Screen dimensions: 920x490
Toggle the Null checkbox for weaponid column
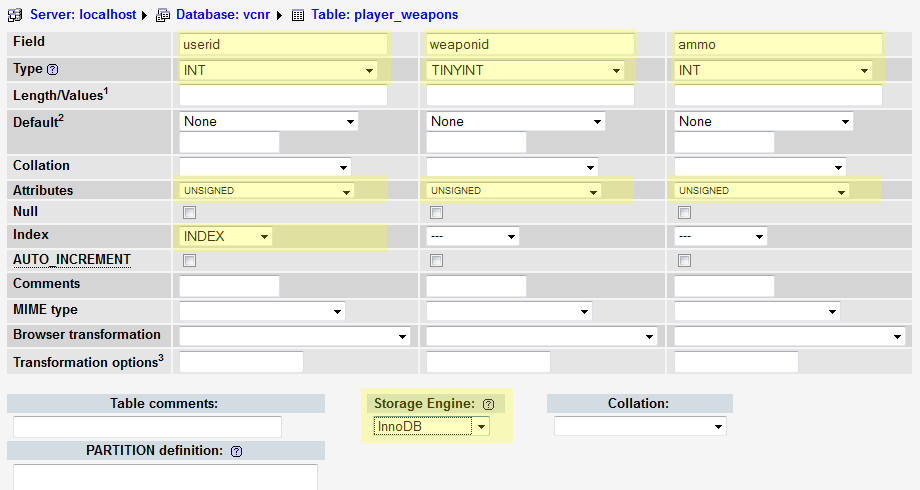(x=436, y=212)
